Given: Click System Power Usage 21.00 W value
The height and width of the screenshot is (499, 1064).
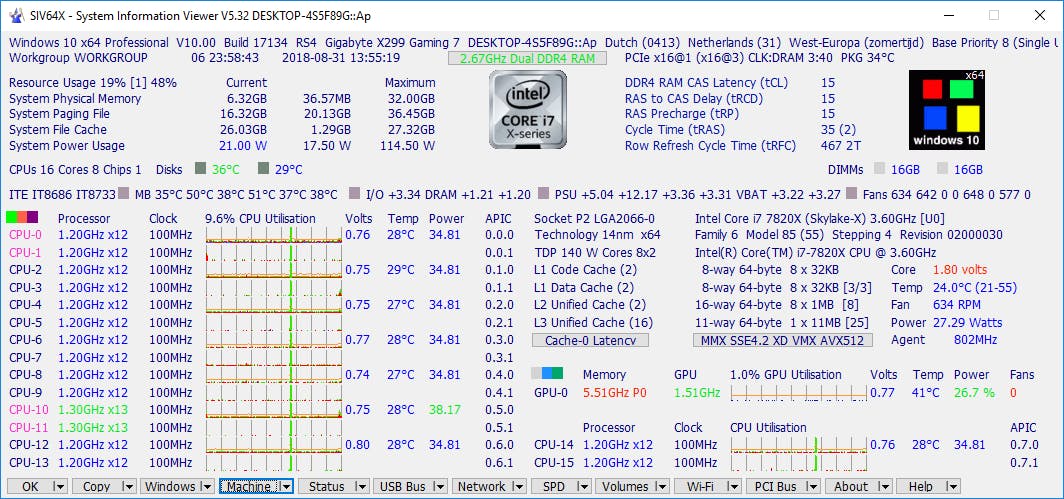Looking at the screenshot, I should click(243, 145).
